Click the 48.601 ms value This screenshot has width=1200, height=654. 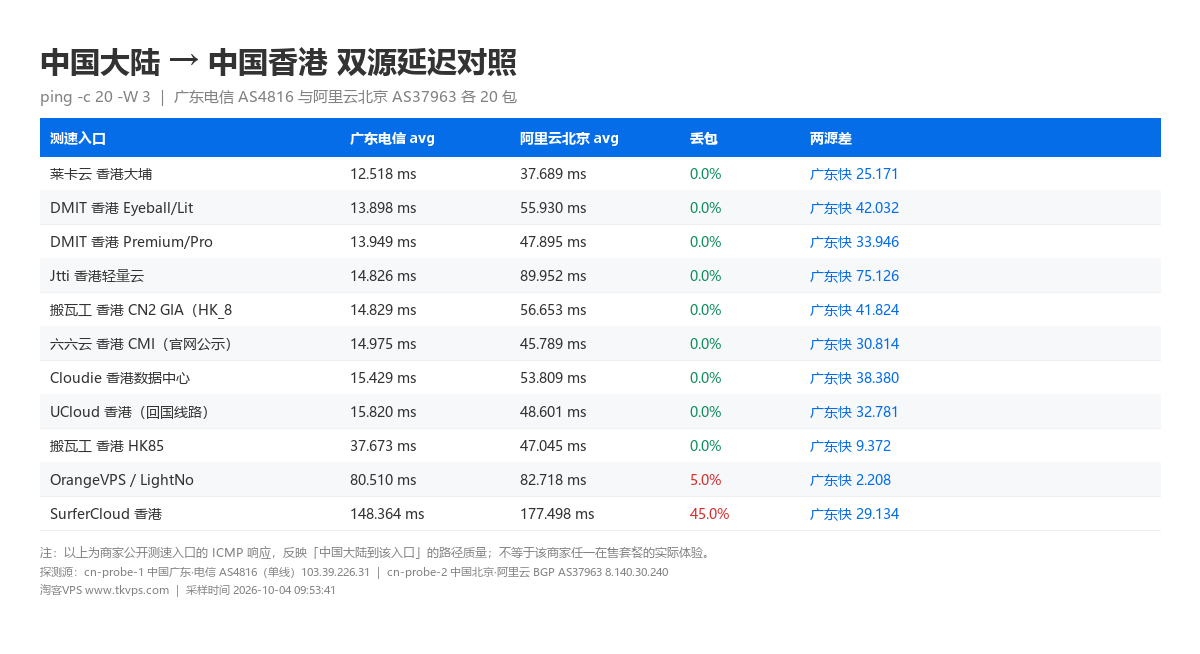click(x=553, y=412)
